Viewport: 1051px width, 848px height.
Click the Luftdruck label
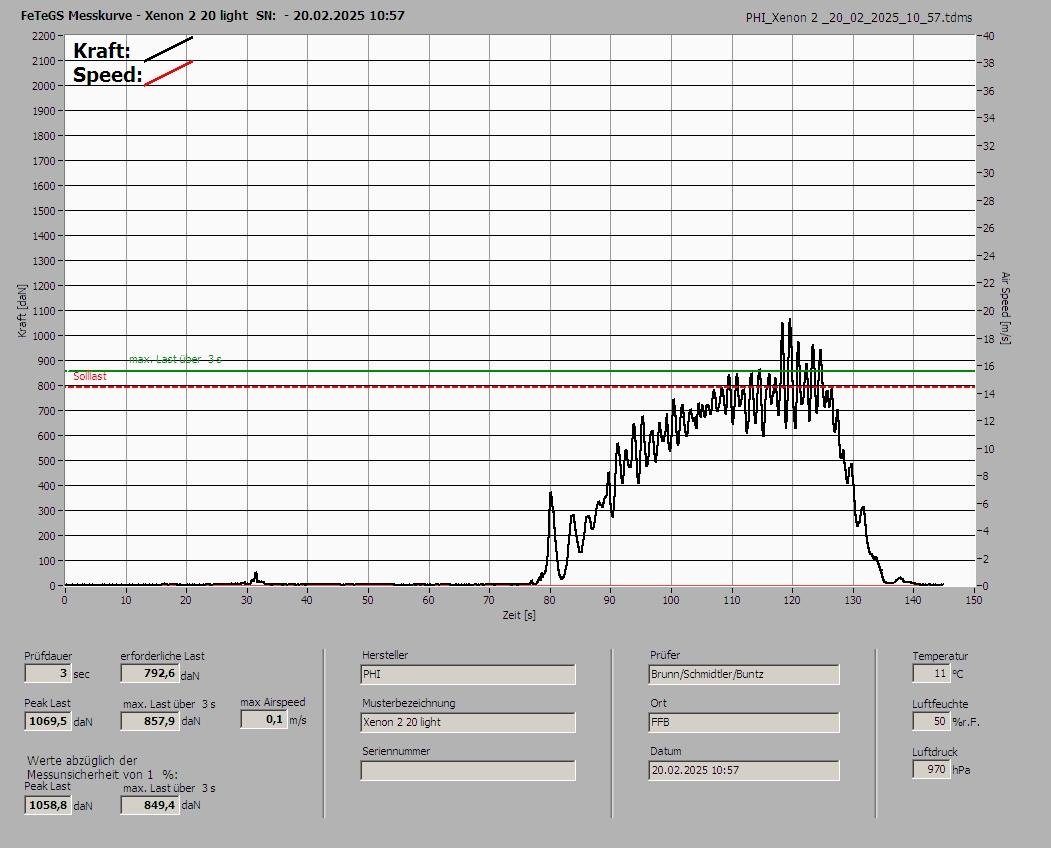(935, 752)
